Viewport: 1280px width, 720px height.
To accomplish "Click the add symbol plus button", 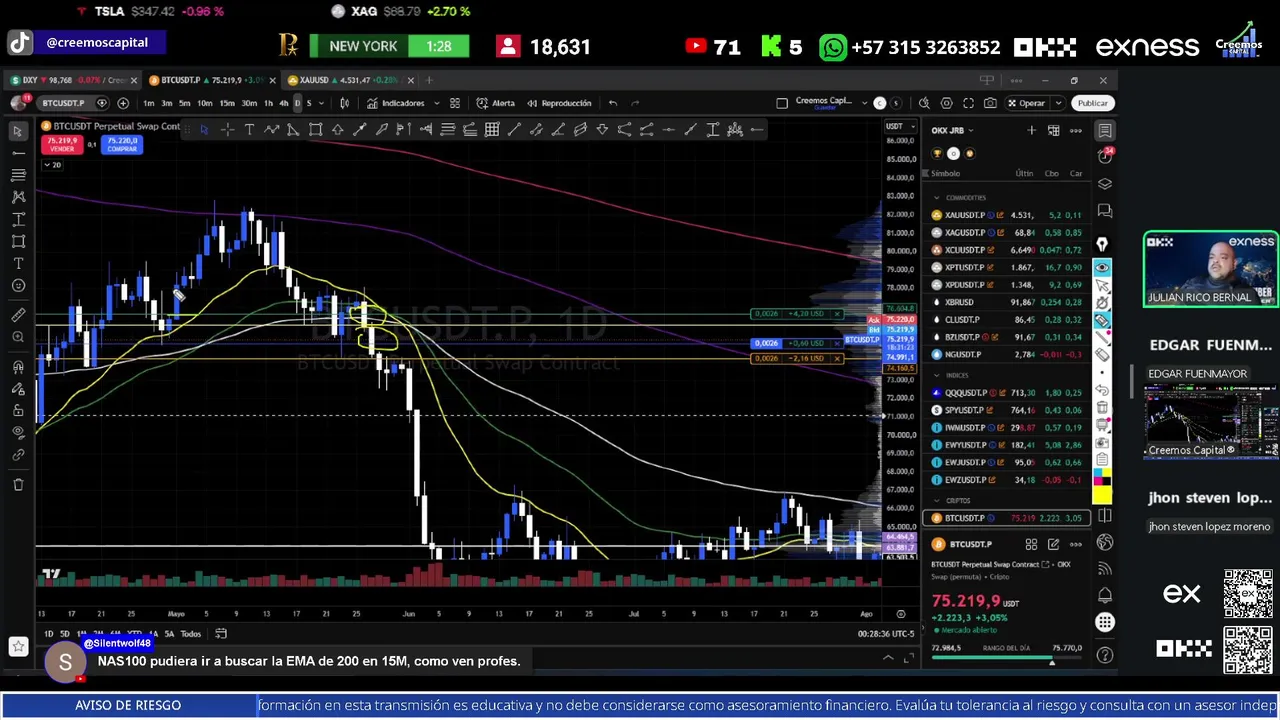I will [123, 103].
